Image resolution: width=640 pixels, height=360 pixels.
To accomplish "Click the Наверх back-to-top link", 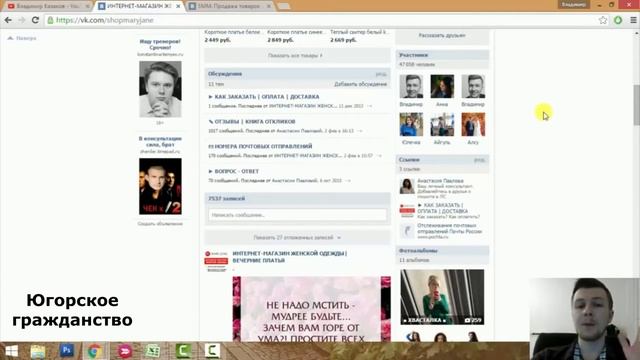I will (22, 38).
